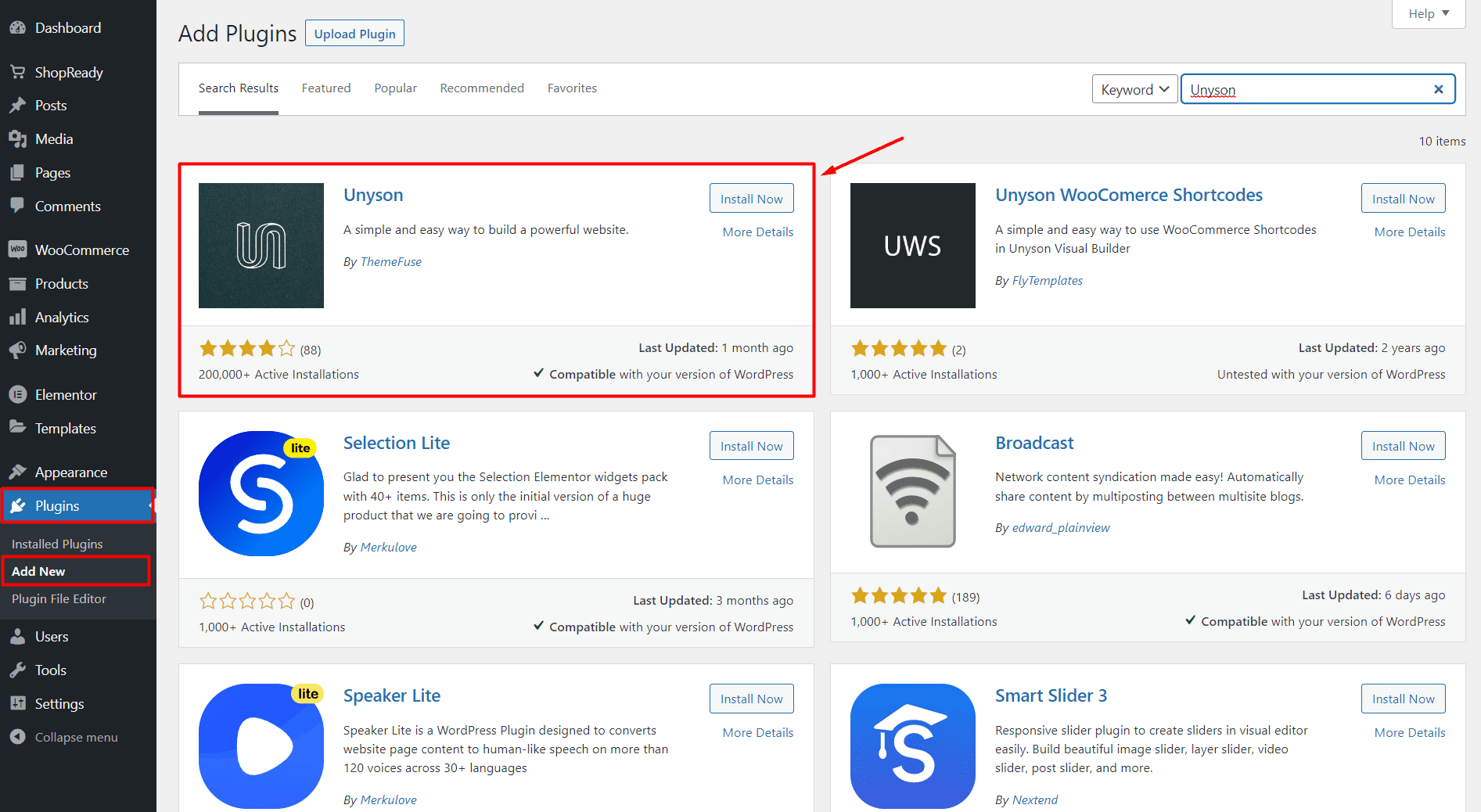Click the Marketing megaphone icon

[17, 350]
